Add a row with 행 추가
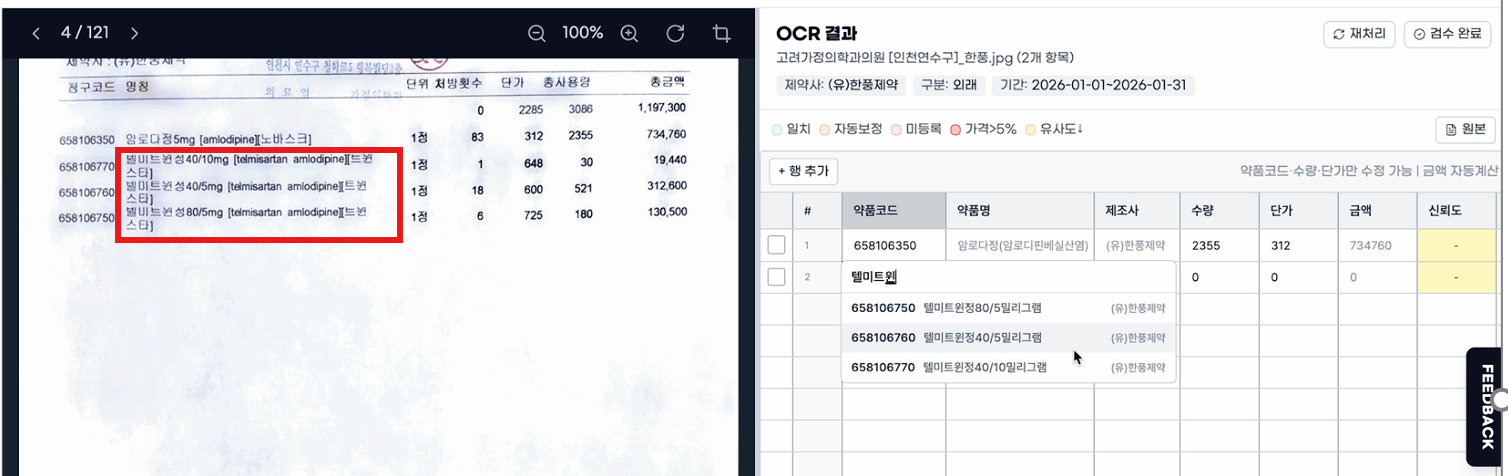This screenshot has height=476, width=1508. (x=803, y=171)
